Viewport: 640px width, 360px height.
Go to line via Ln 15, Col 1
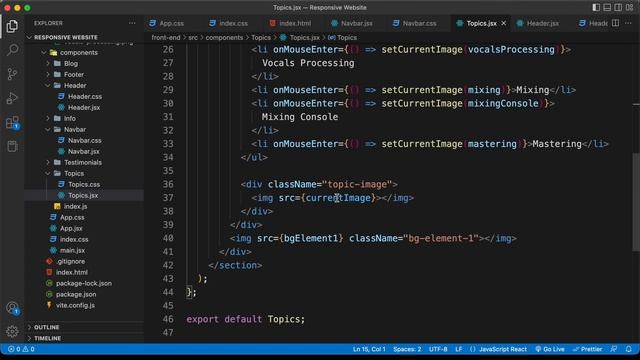(x=369, y=349)
